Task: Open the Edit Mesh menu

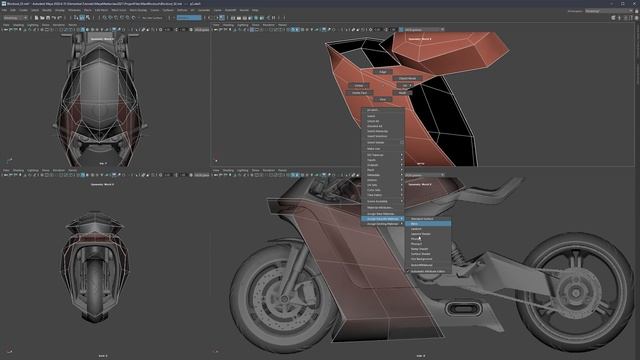Action: pos(101,10)
